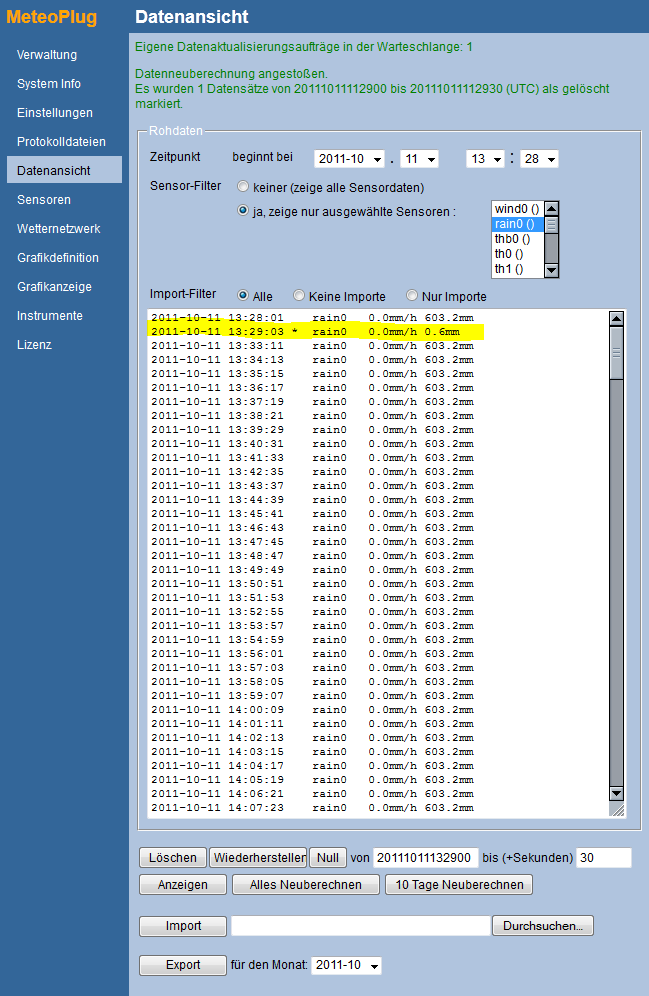Viewport: 649px width, 996px height.
Task: Open Grafikdefinition page
Action: point(58,257)
